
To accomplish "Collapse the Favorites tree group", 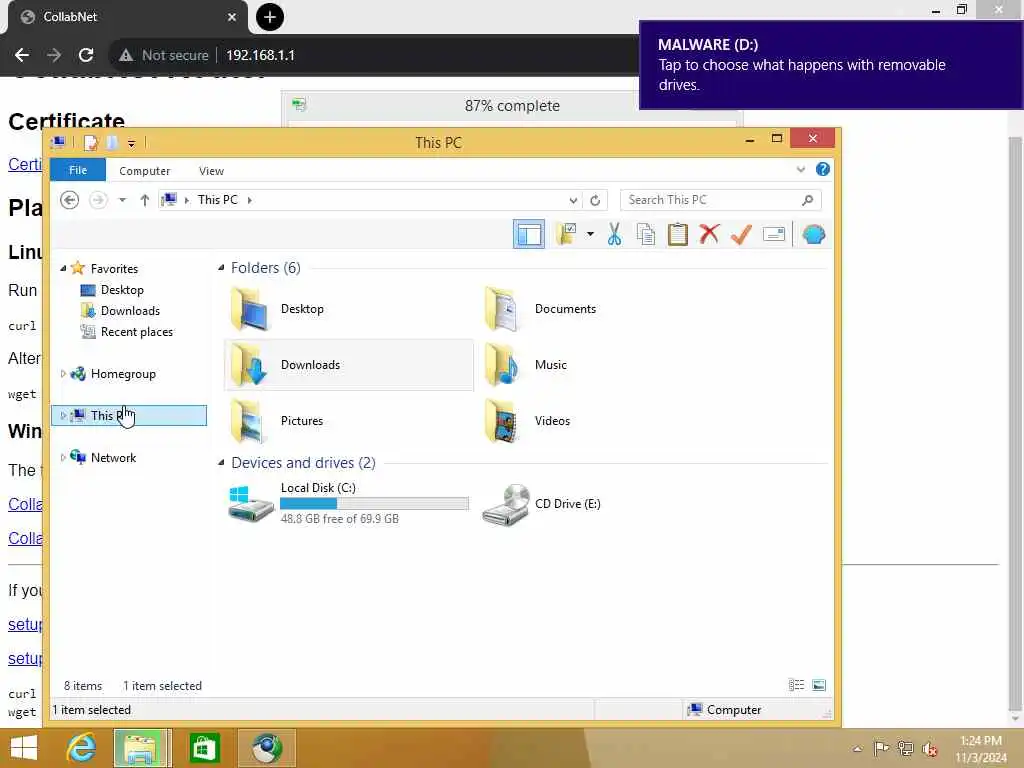I will pos(63,268).
